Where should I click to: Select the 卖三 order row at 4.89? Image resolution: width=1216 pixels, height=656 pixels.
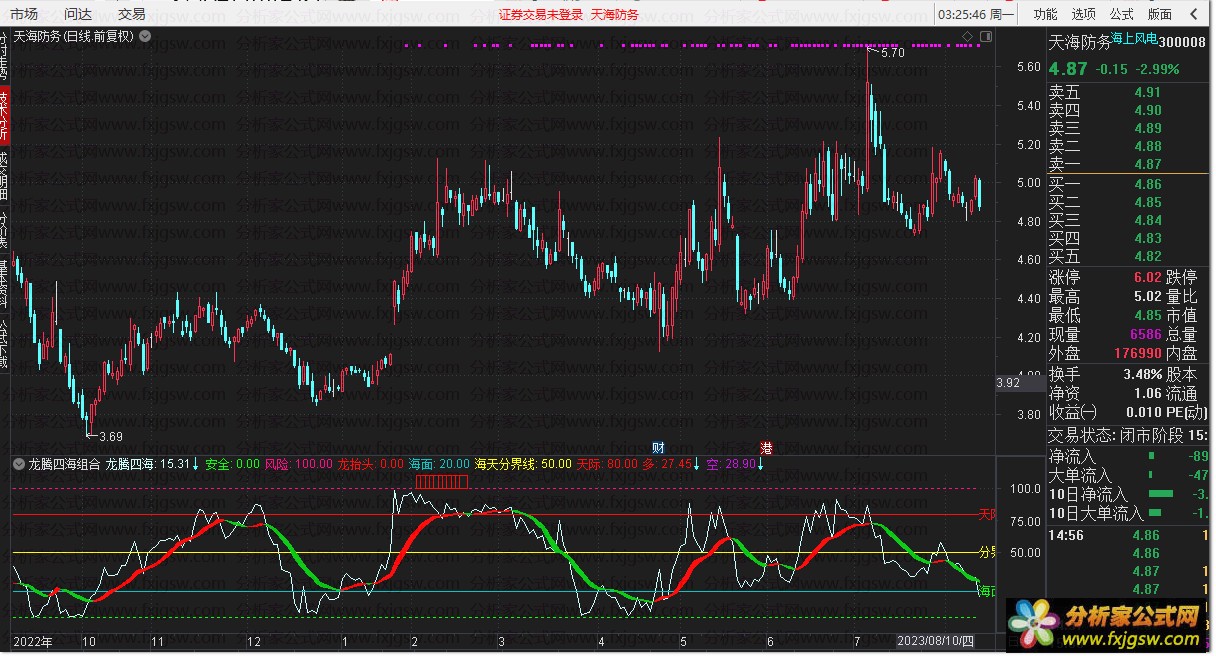pos(1130,128)
